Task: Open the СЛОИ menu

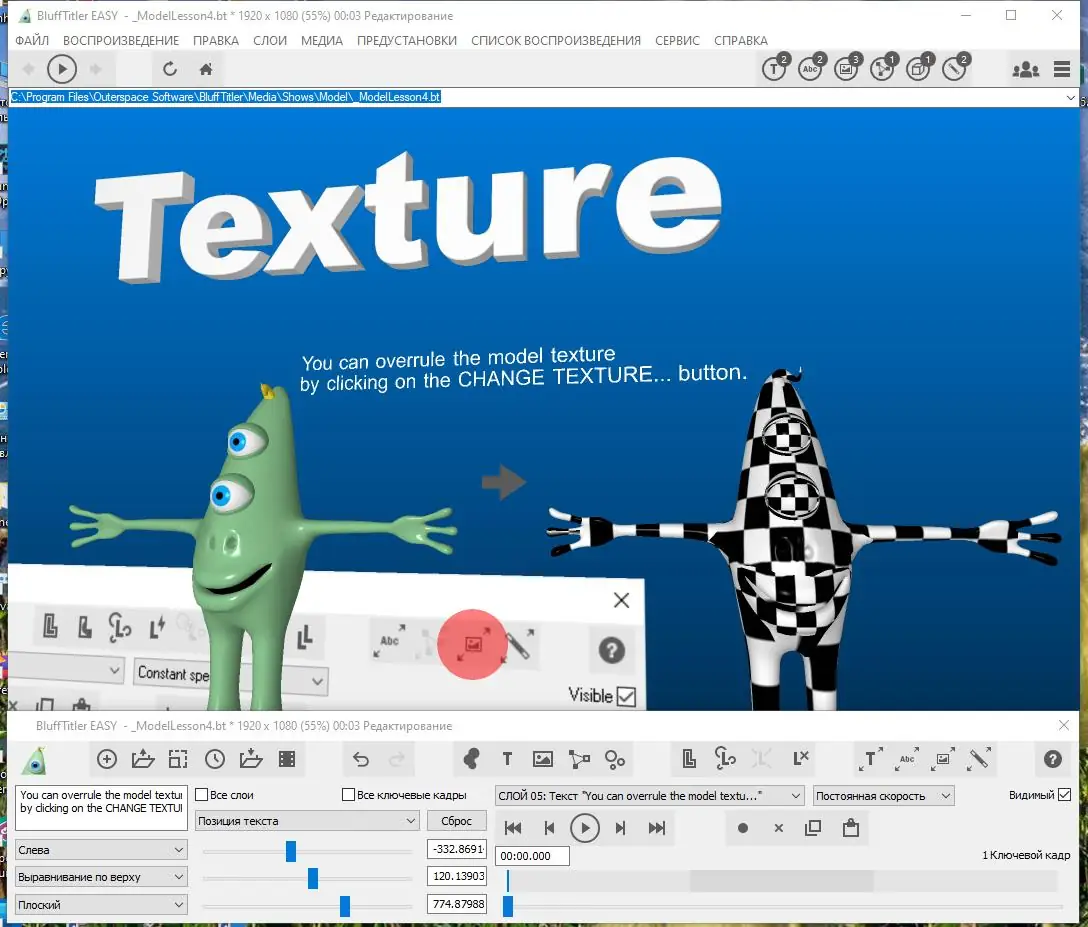Action: click(x=270, y=40)
